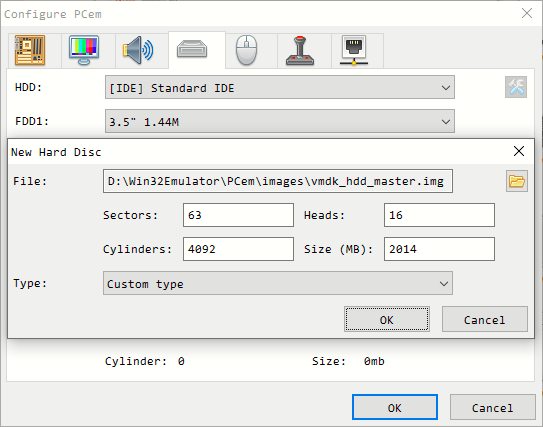Expand the HDD Standard IDE dropdown

[280, 87]
